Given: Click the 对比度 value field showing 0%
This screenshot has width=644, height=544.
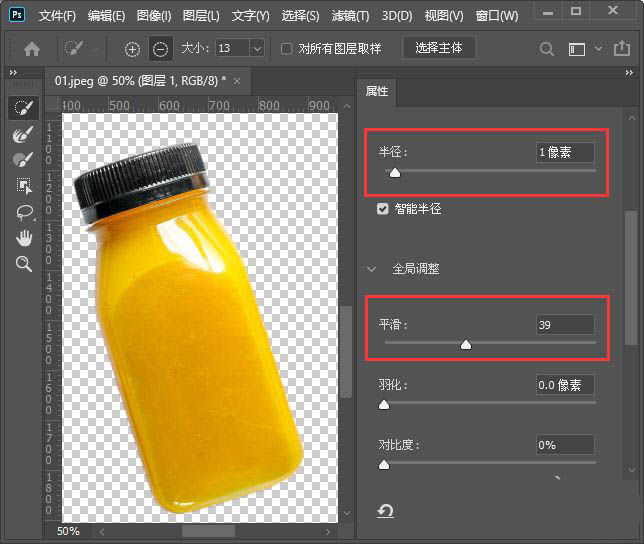Looking at the screenshot, I should click(x=565, y=445).
